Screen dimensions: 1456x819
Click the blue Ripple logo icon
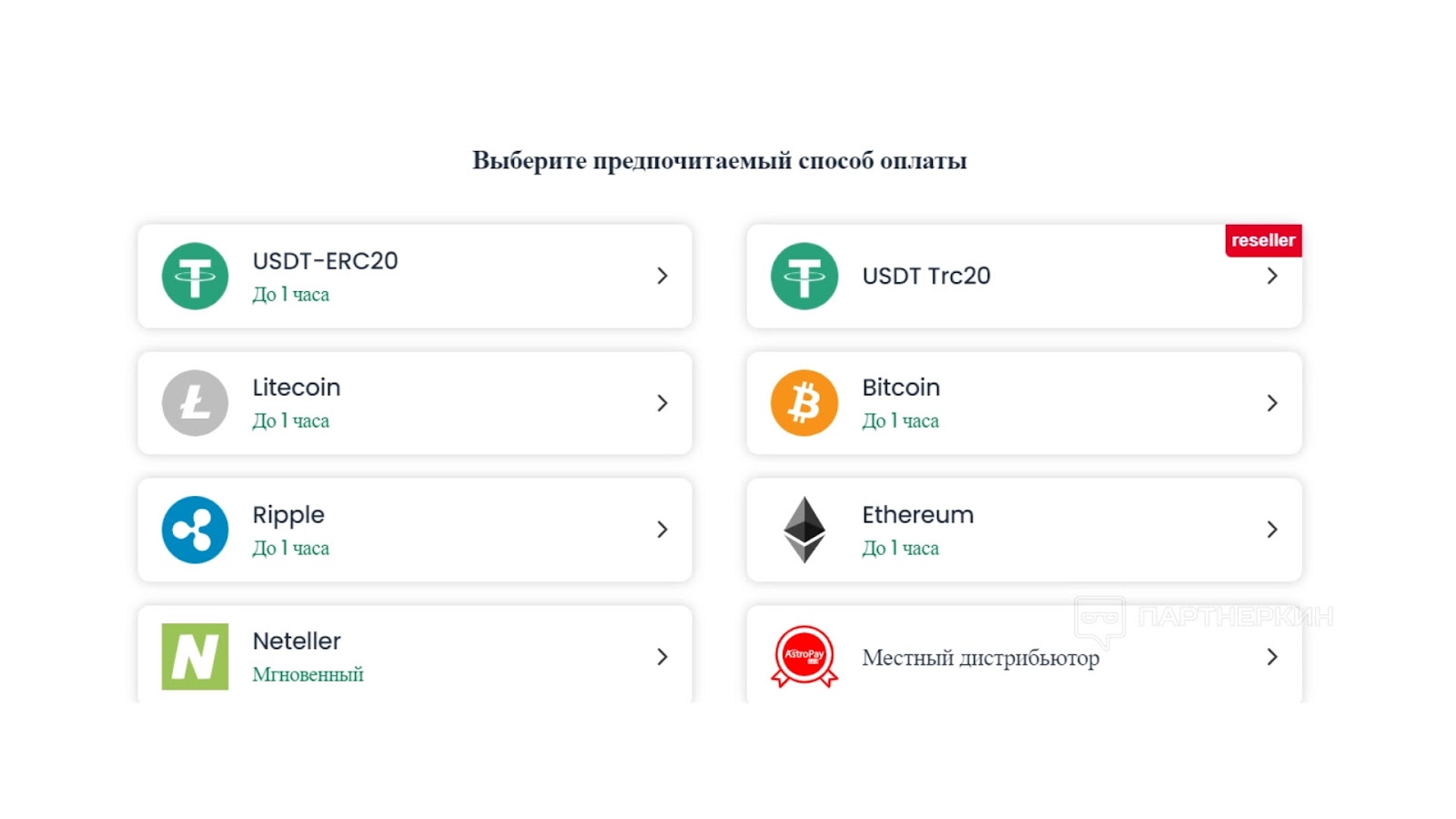195,530
